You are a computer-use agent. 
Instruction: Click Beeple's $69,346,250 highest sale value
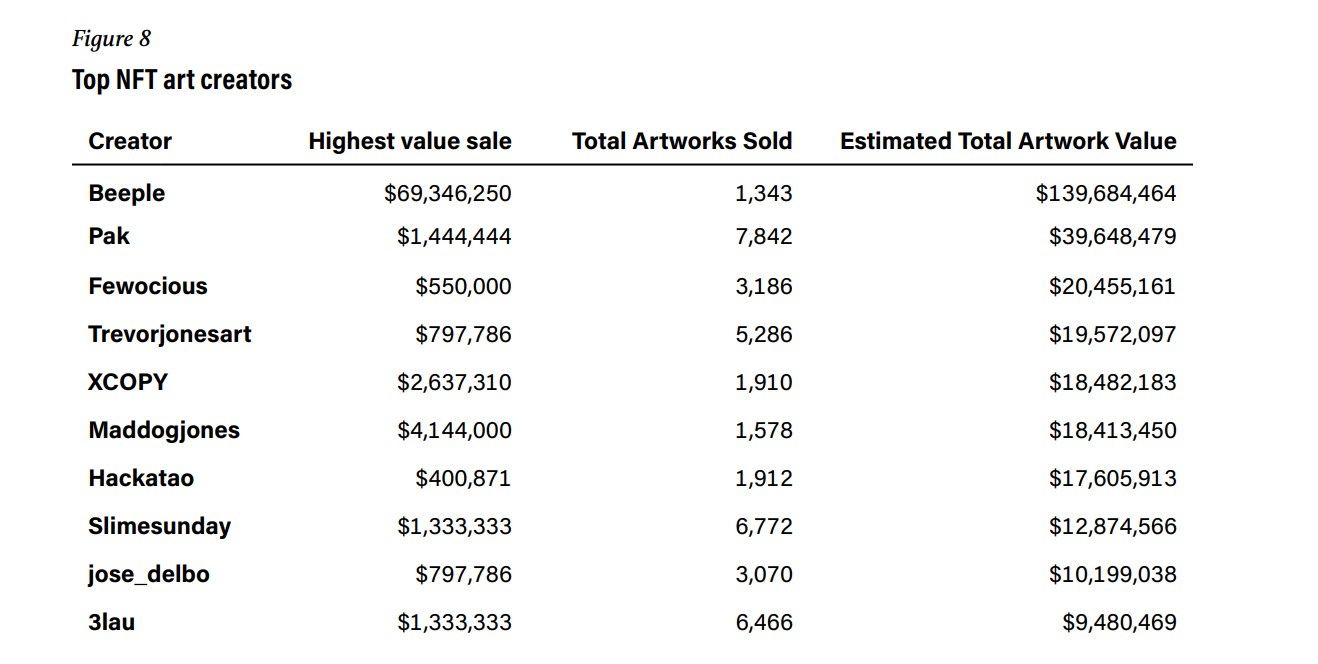click(x=447, y=193)
